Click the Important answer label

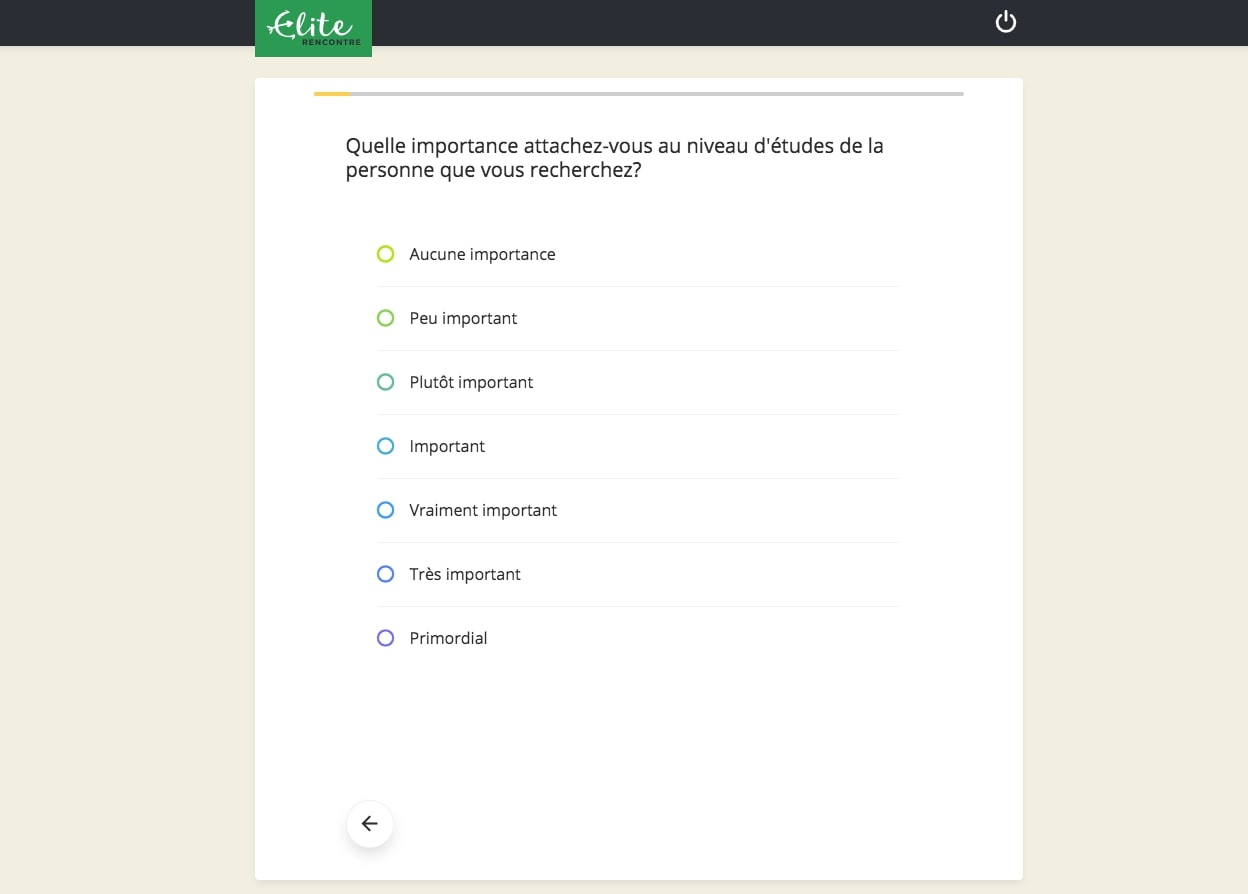(x=447, y=446)
